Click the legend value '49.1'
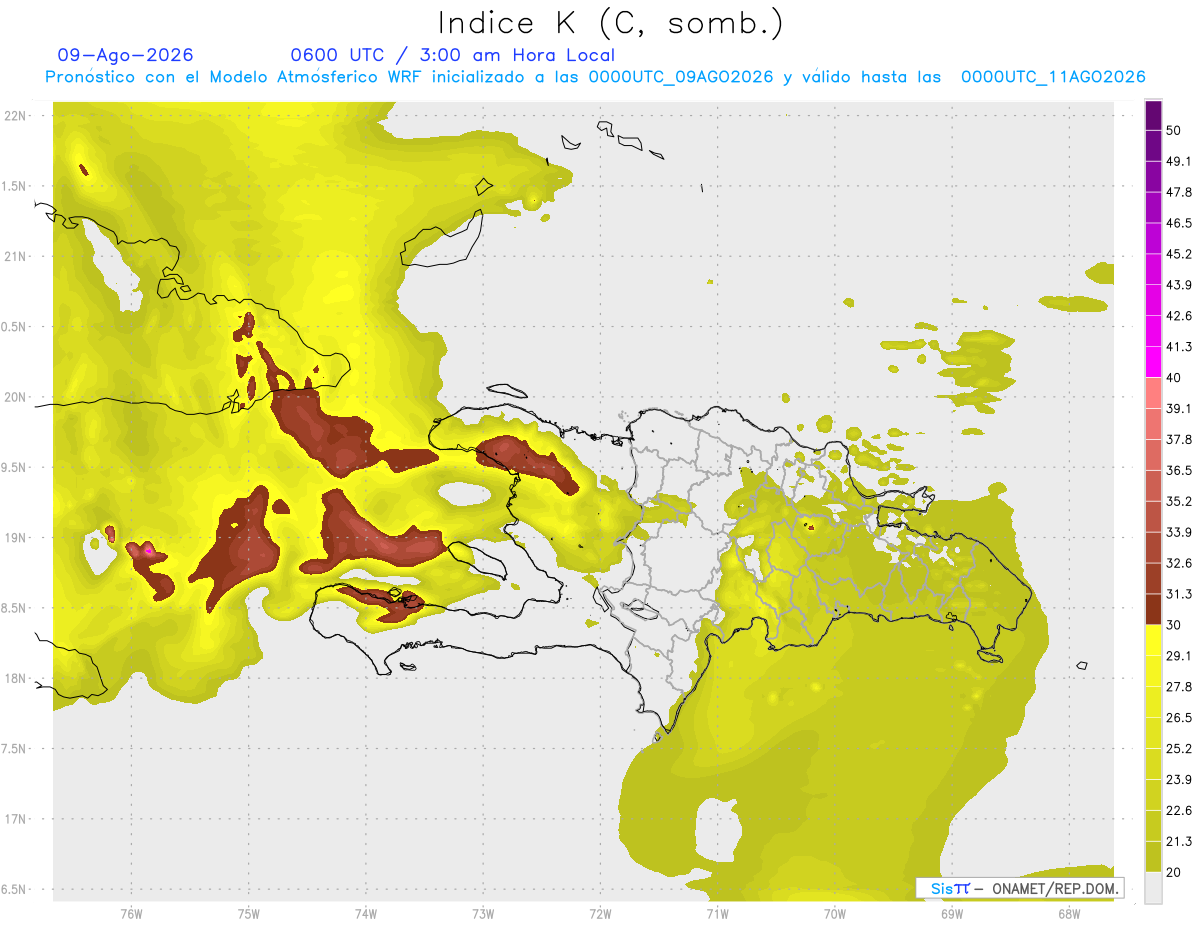Viewport: 1200px width, 927px height. coord(1179,161)
